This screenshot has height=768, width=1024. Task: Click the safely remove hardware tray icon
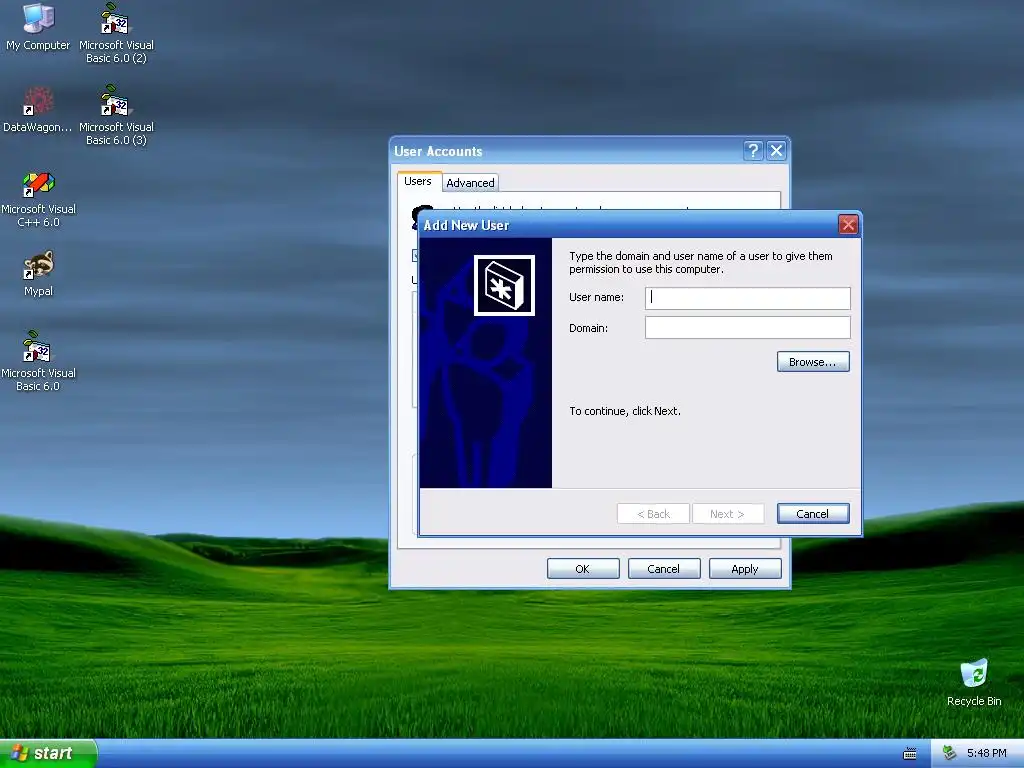[950, 753]
